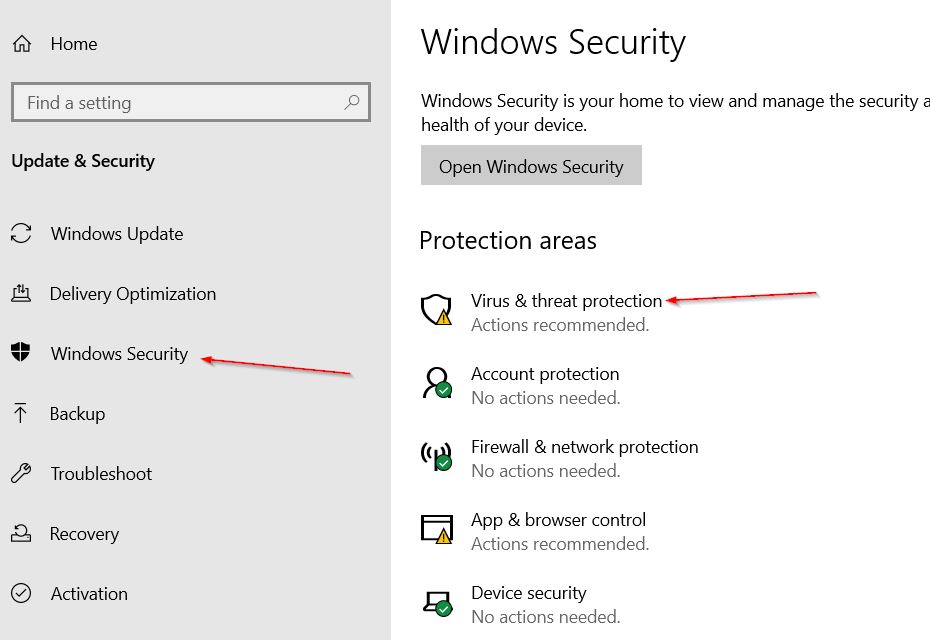Click the Activation checkmark circle icon
This screenshot has width=930, height=640.
click(x=21, y=593)
